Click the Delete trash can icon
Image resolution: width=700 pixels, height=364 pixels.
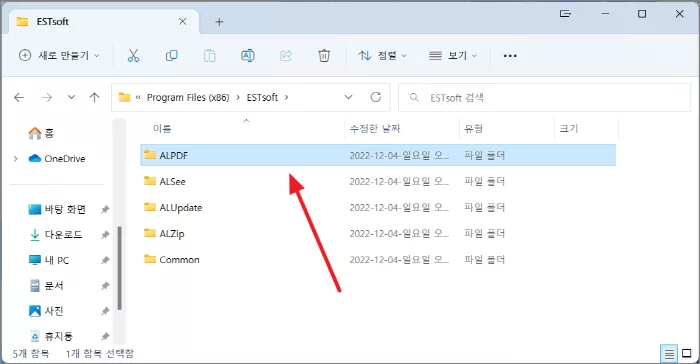point(324,55)
